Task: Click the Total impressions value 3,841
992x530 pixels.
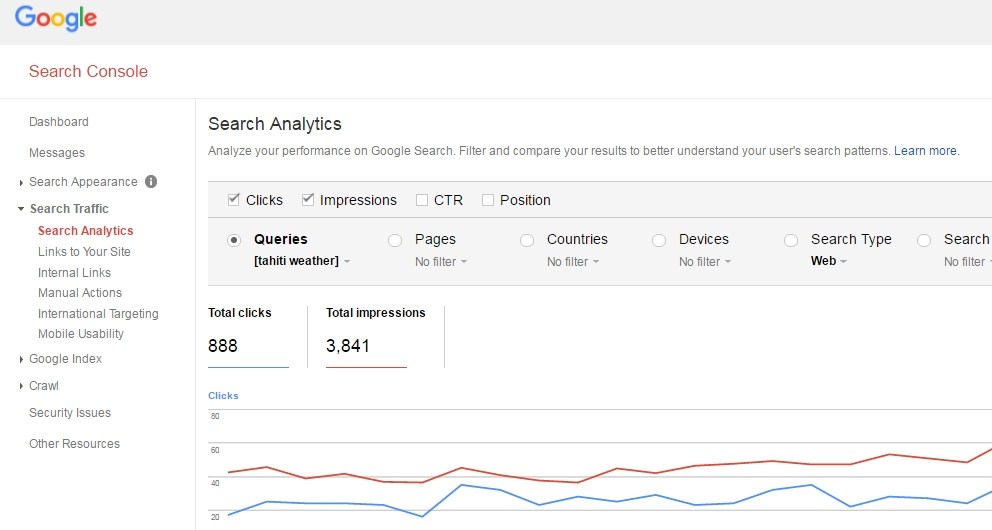Action: (x=347, y=346)
